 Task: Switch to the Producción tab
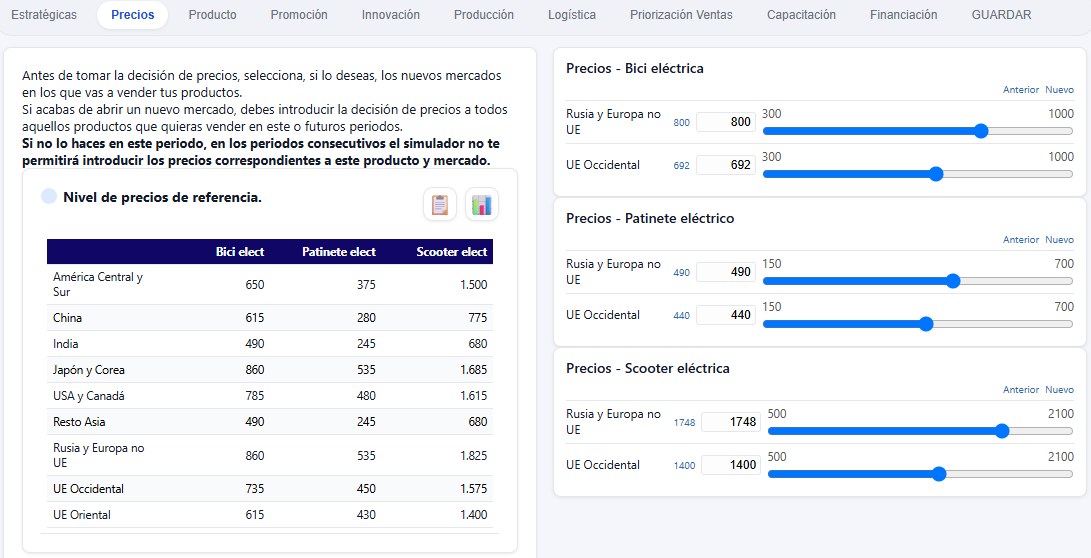pyautogui.click(x=484, y=15)
